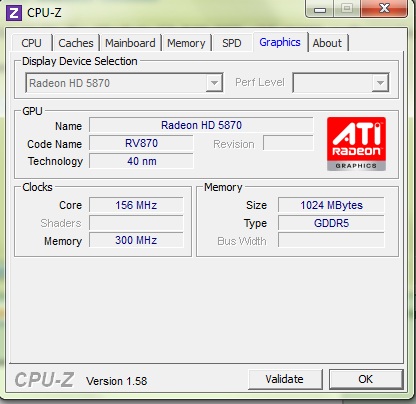The width and height of the screenshot is (416, 404).
Task: Open the Caches tab
Action: pos(76,43)
